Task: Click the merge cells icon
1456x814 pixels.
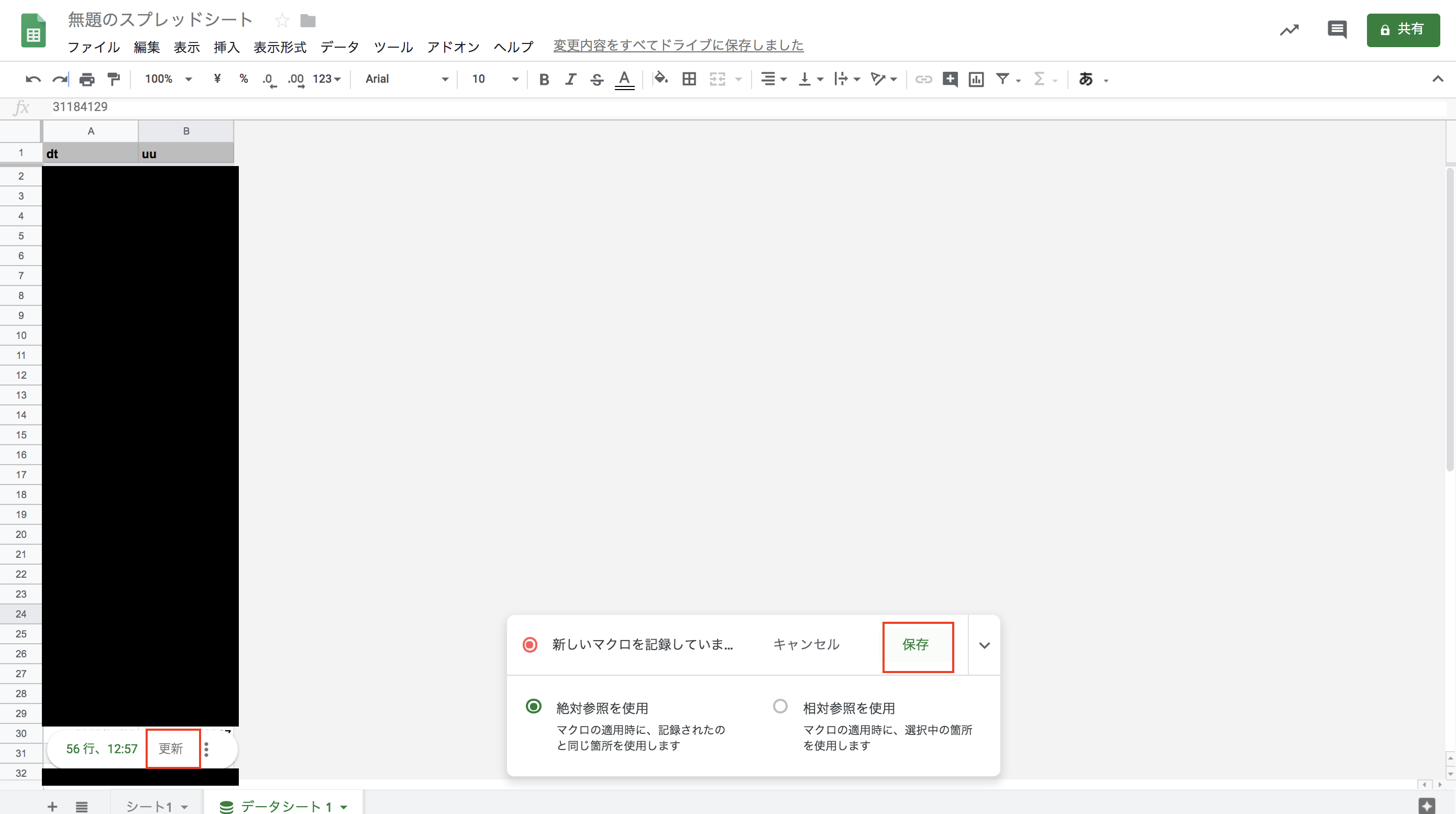Action: point(717,79)
